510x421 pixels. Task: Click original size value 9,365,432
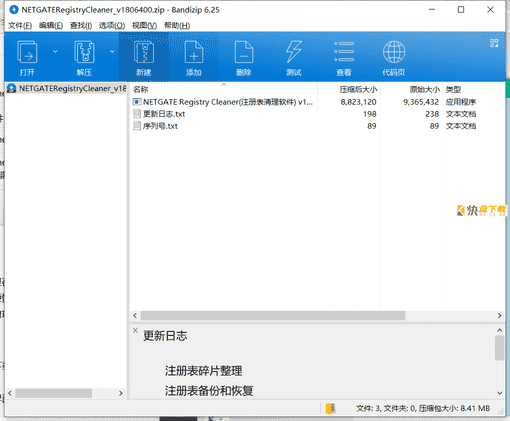pos(421,102)
